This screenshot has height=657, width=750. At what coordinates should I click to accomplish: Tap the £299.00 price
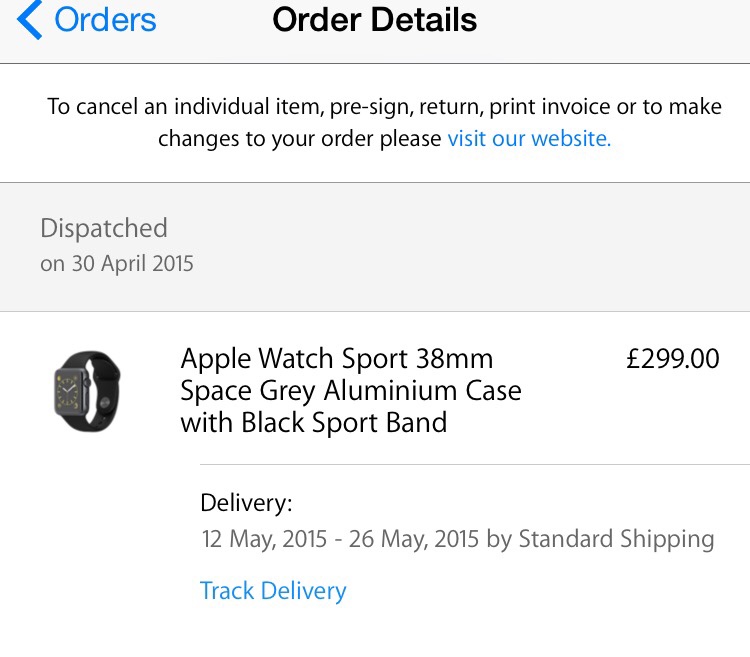(672, 358)
